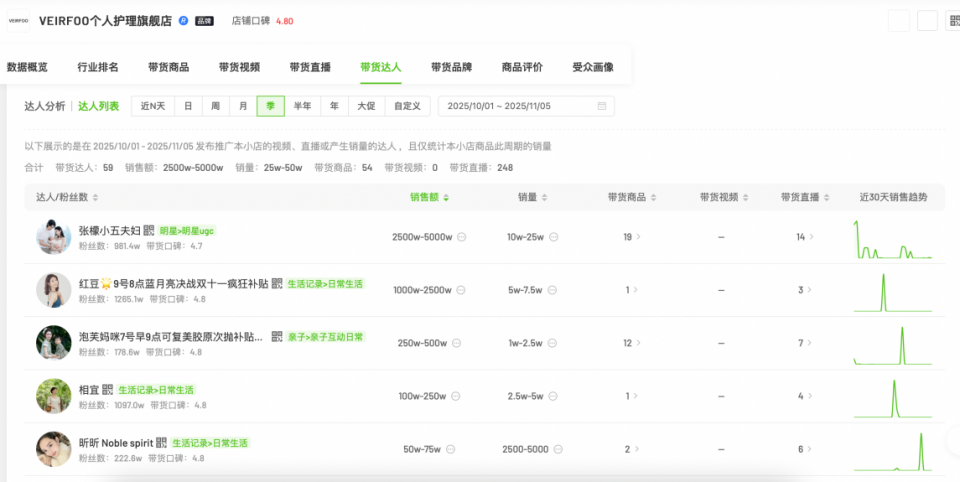
Task: Sort by 达人/粉丝数 column sort icon
Action: 95,197
